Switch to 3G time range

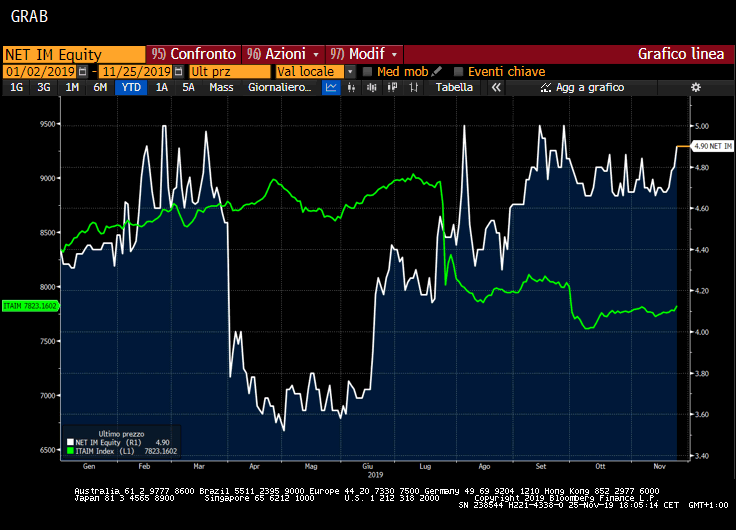coord(44,87)
